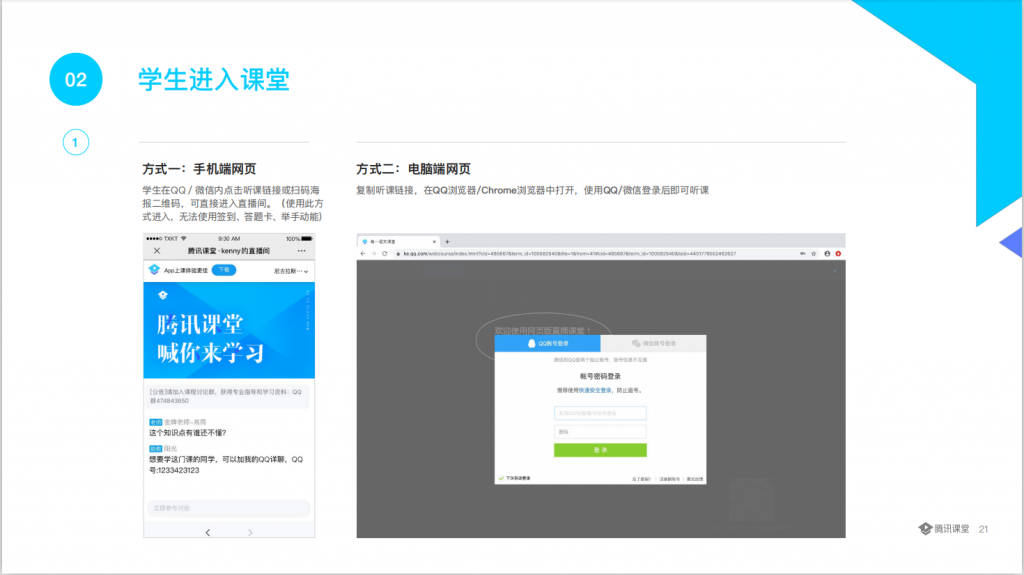Click the QQ account number input field

(600, 413)
